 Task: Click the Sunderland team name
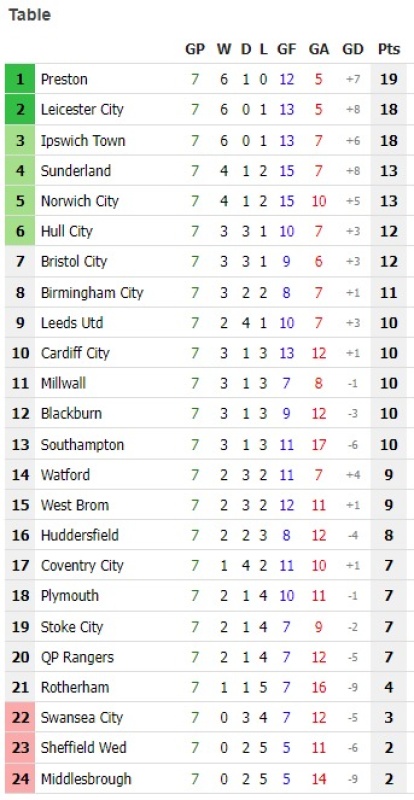click(x=76, y=170)
